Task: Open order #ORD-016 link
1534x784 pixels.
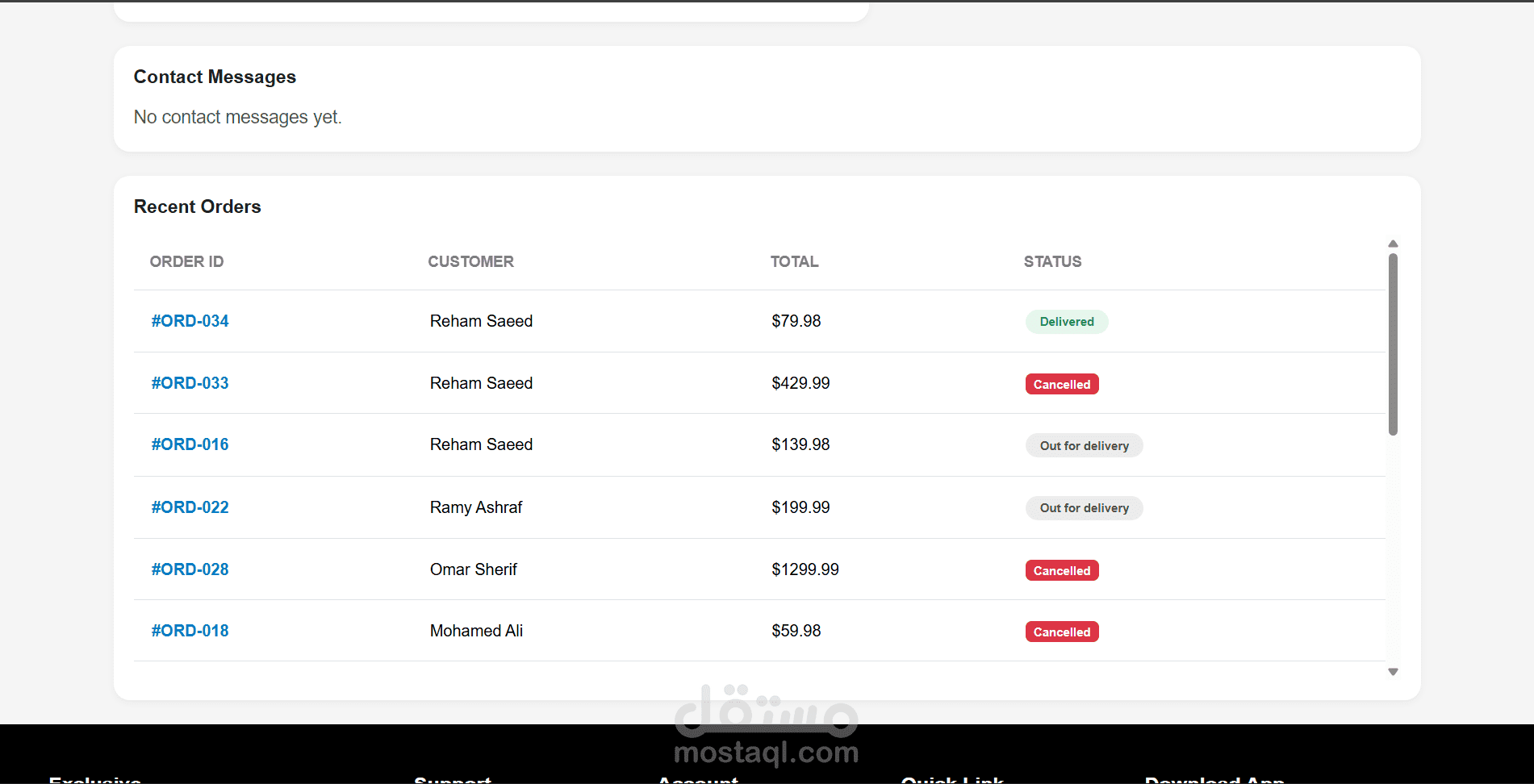Action: click(190, 444)
